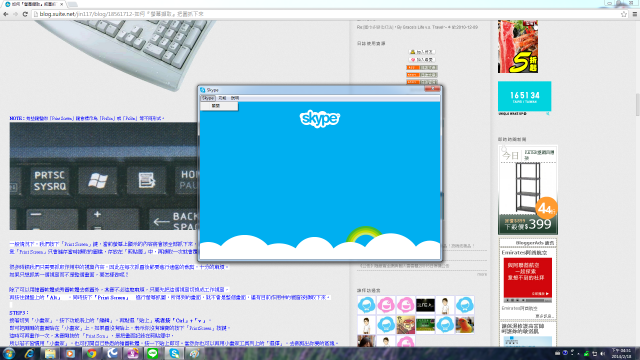This screenshot has height=360, width=640.
Task: Open a new Chrome tab
Action: tap(73, 4)
